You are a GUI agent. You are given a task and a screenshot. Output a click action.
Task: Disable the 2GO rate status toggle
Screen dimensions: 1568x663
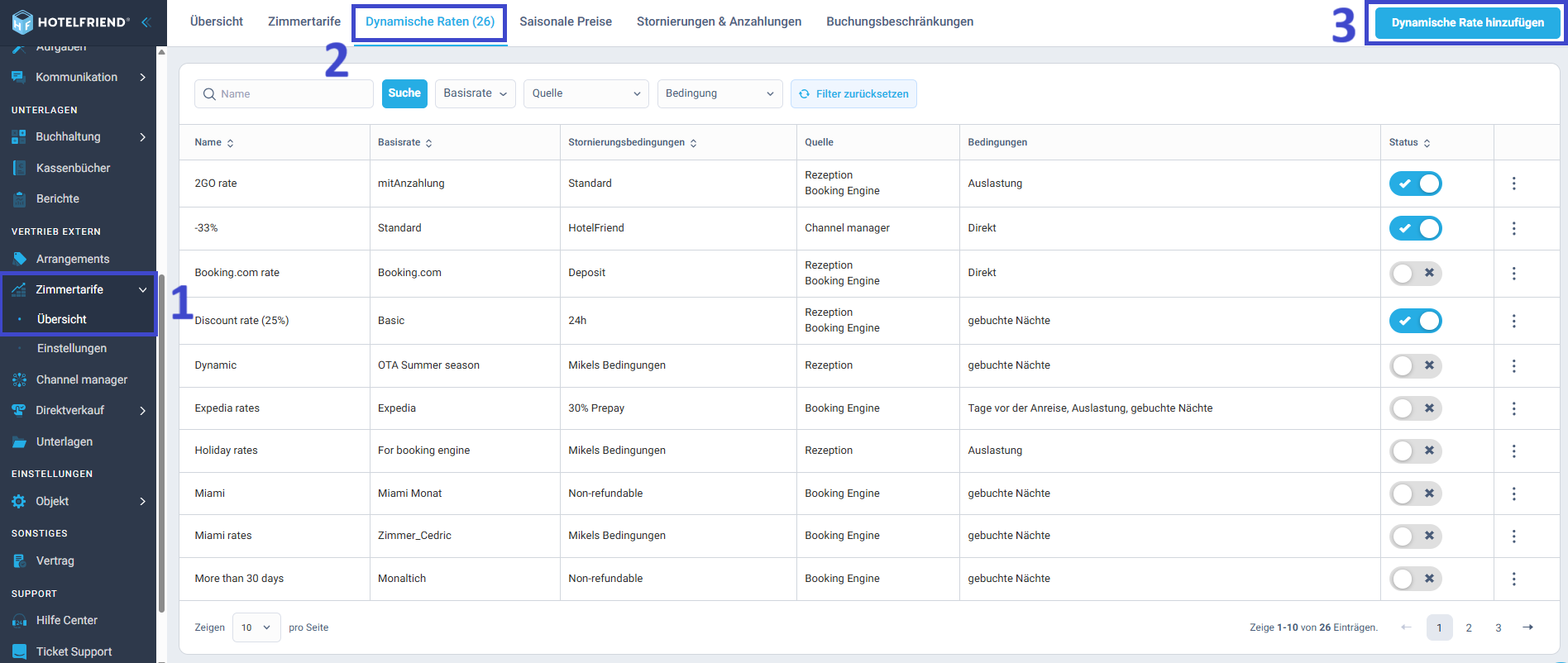pyautogui.click(x=1415, y=184)
